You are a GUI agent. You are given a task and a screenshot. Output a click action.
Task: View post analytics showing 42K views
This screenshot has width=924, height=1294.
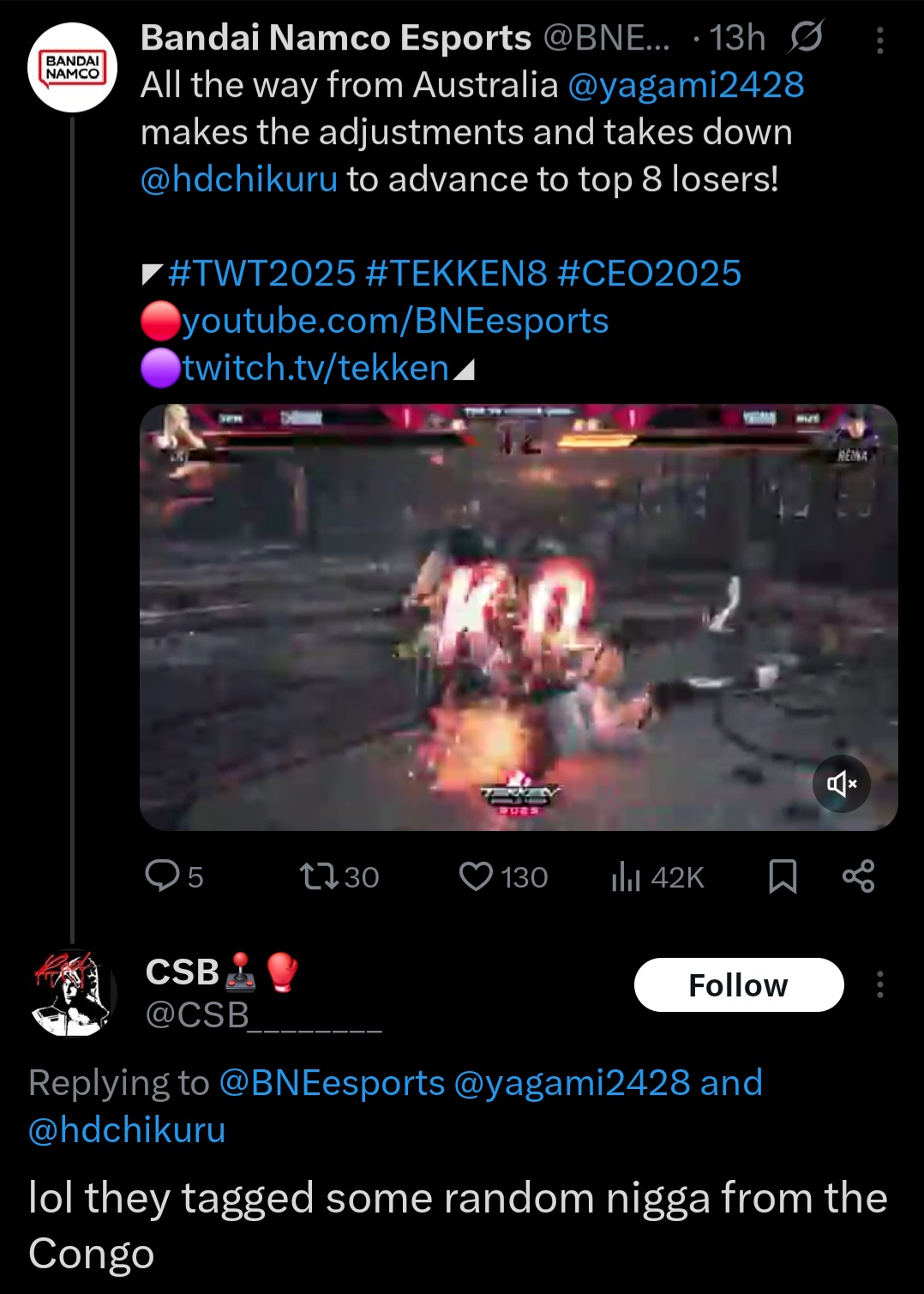point(626,876)
